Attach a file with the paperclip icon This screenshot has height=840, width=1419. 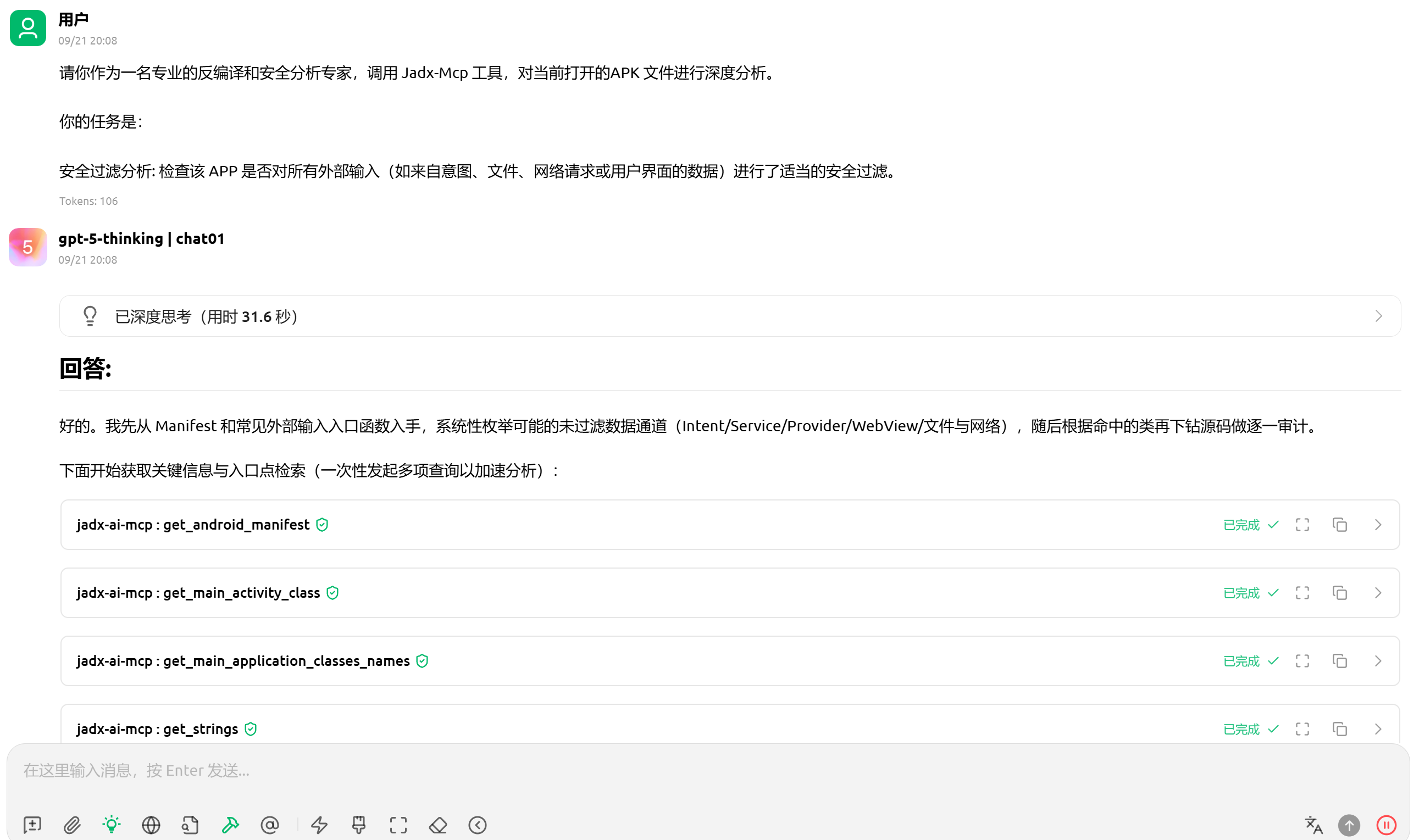[72, 825]
